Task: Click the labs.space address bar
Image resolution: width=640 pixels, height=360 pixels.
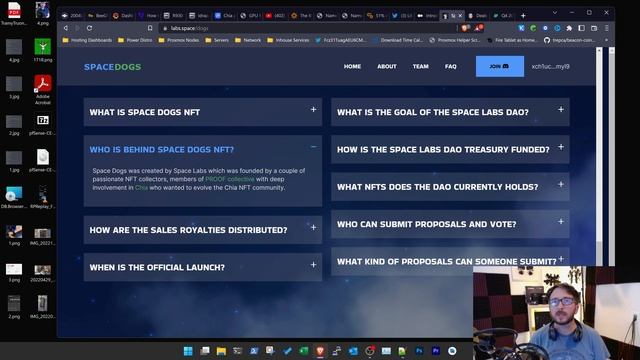Action: point(306,28)
